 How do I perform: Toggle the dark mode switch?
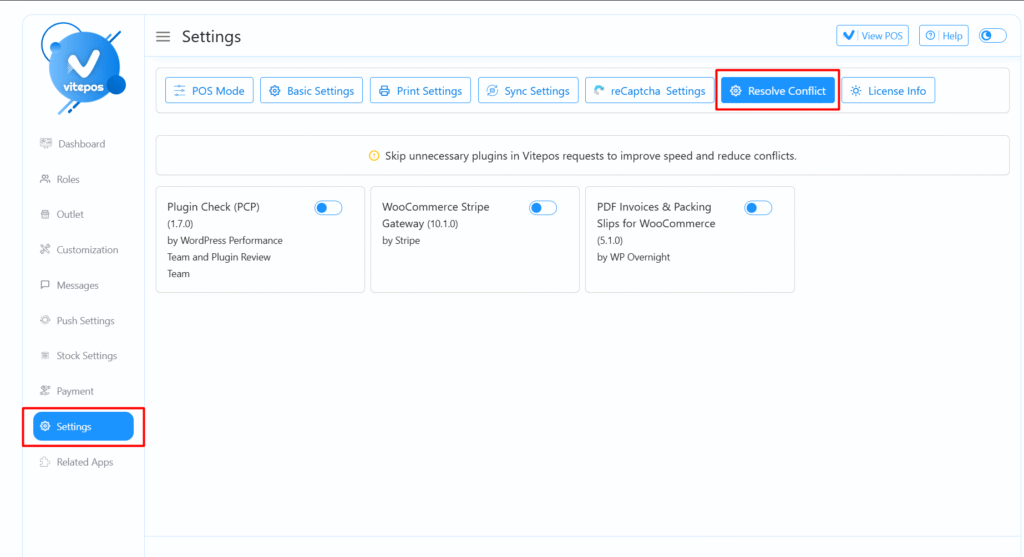pos(992,35)
